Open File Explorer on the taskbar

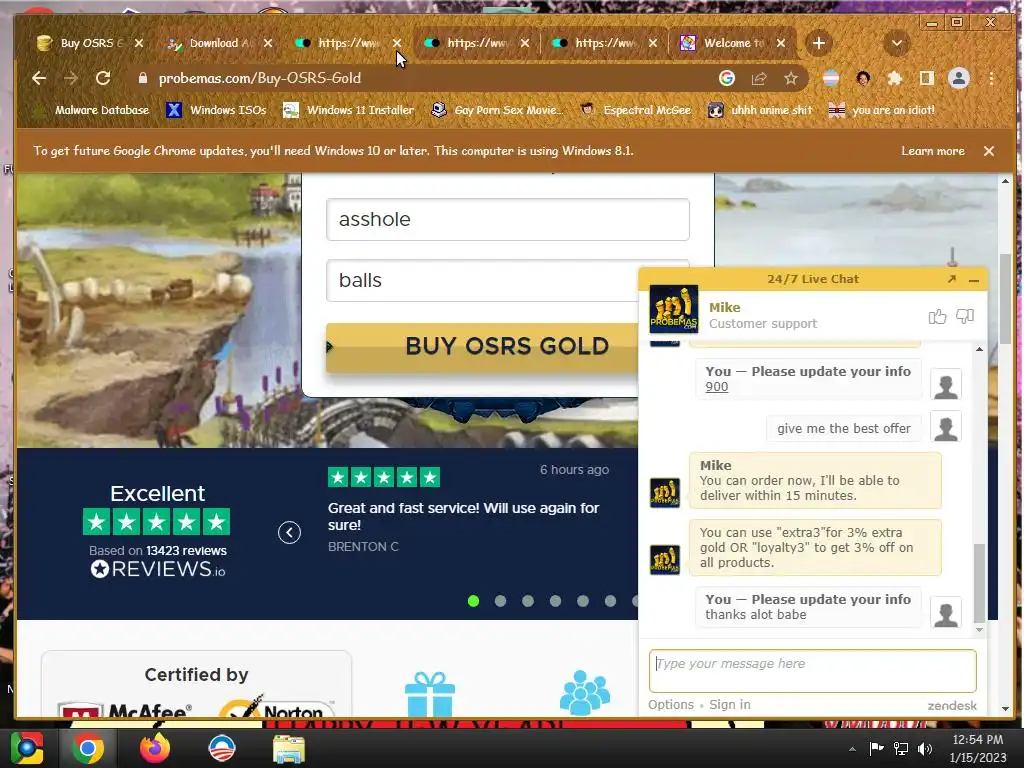pyautogui.click(x=288, y=749)
